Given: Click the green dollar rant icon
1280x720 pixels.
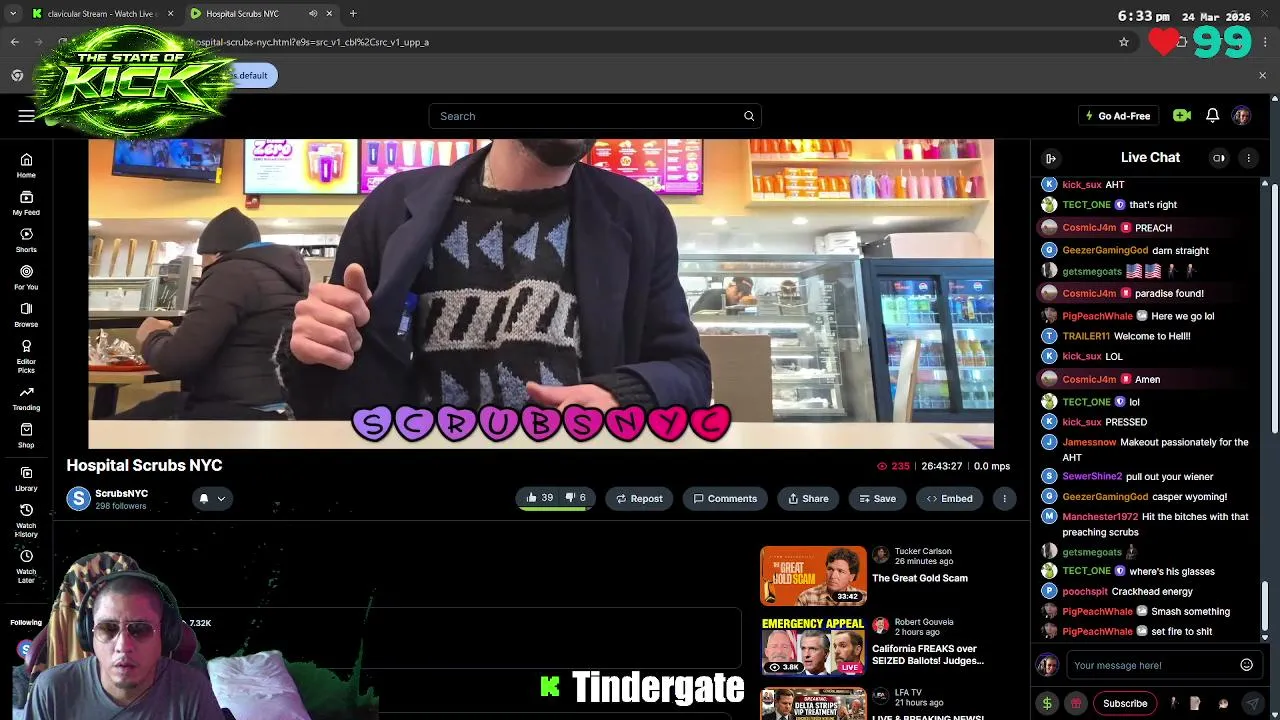Looking at the screenshot, I should pos(1047,703).
